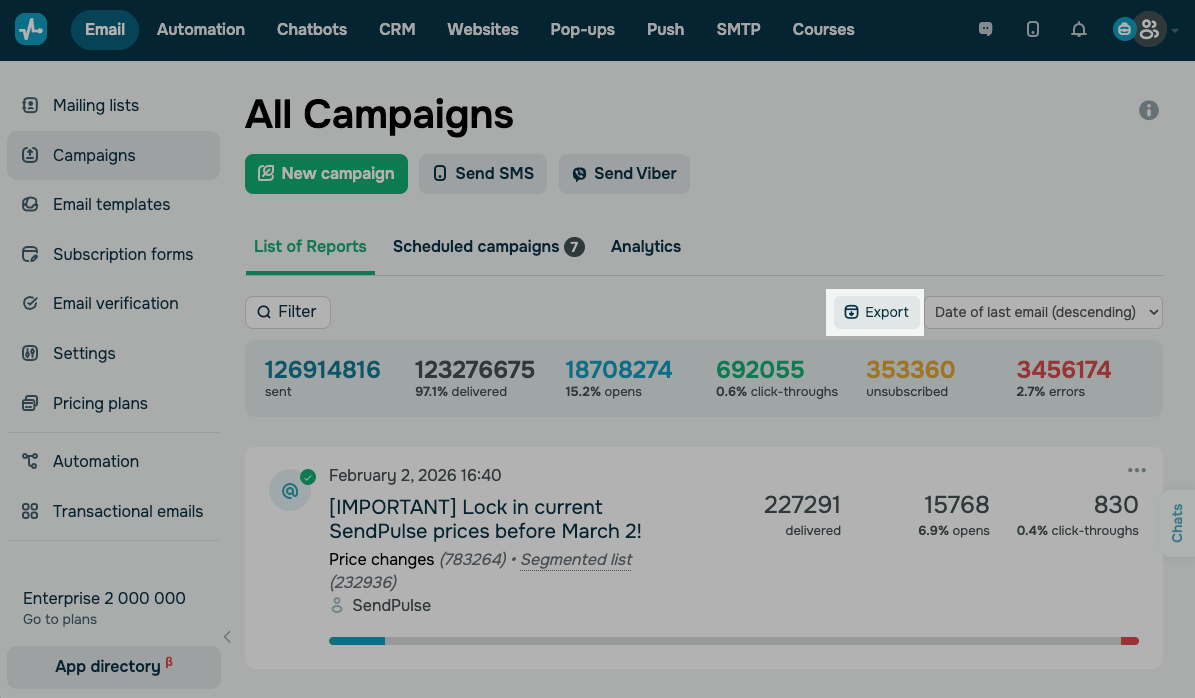This screenshot has height=698, width=1195.
Task: Collapse the left sidebar with chevron
Action: pos(227,637)
